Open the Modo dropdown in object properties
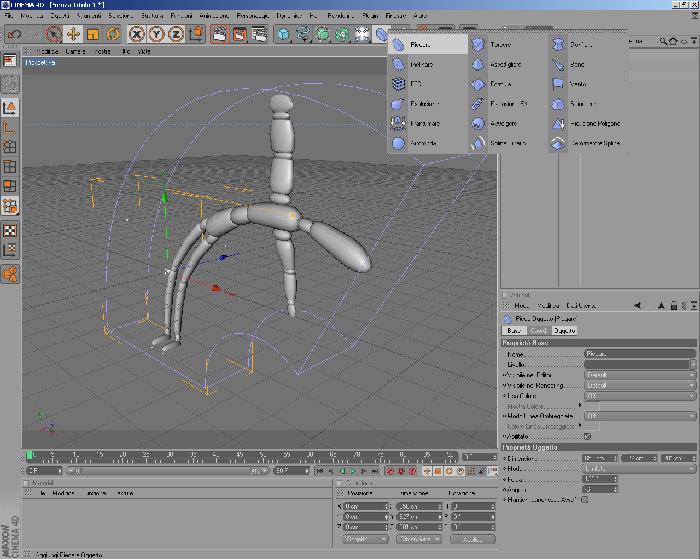The height and width of the screenshot is (560, 700). tap(638, 468)
